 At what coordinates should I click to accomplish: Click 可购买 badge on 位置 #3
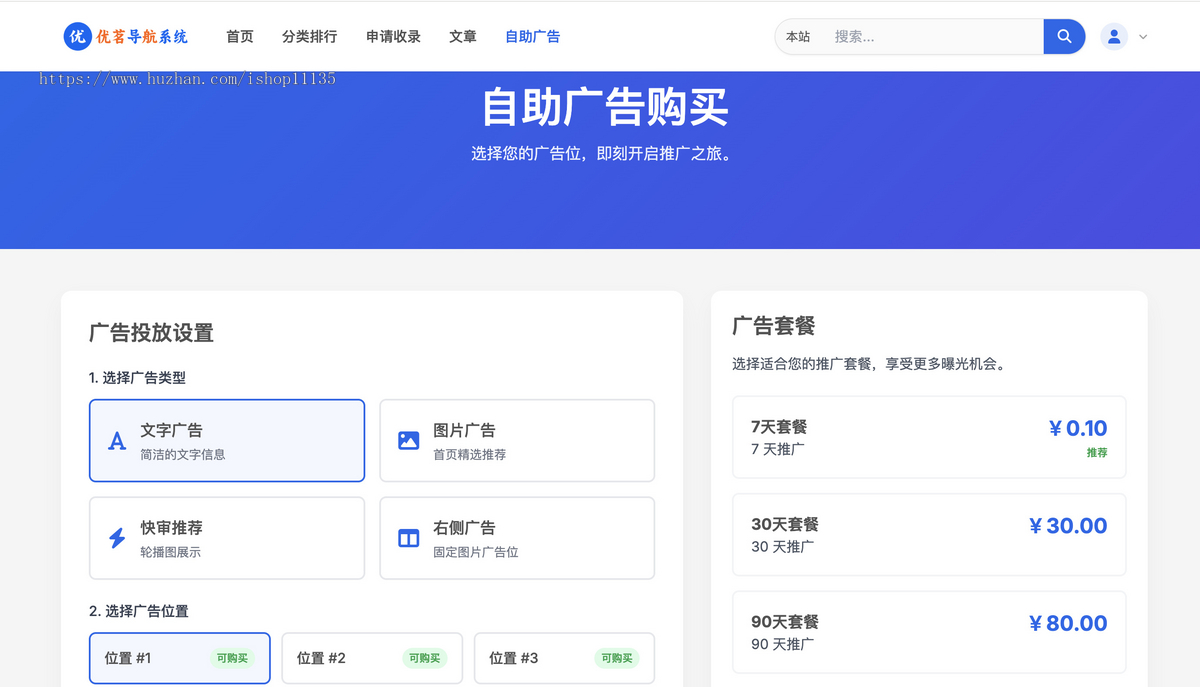[x=617, y=658]
